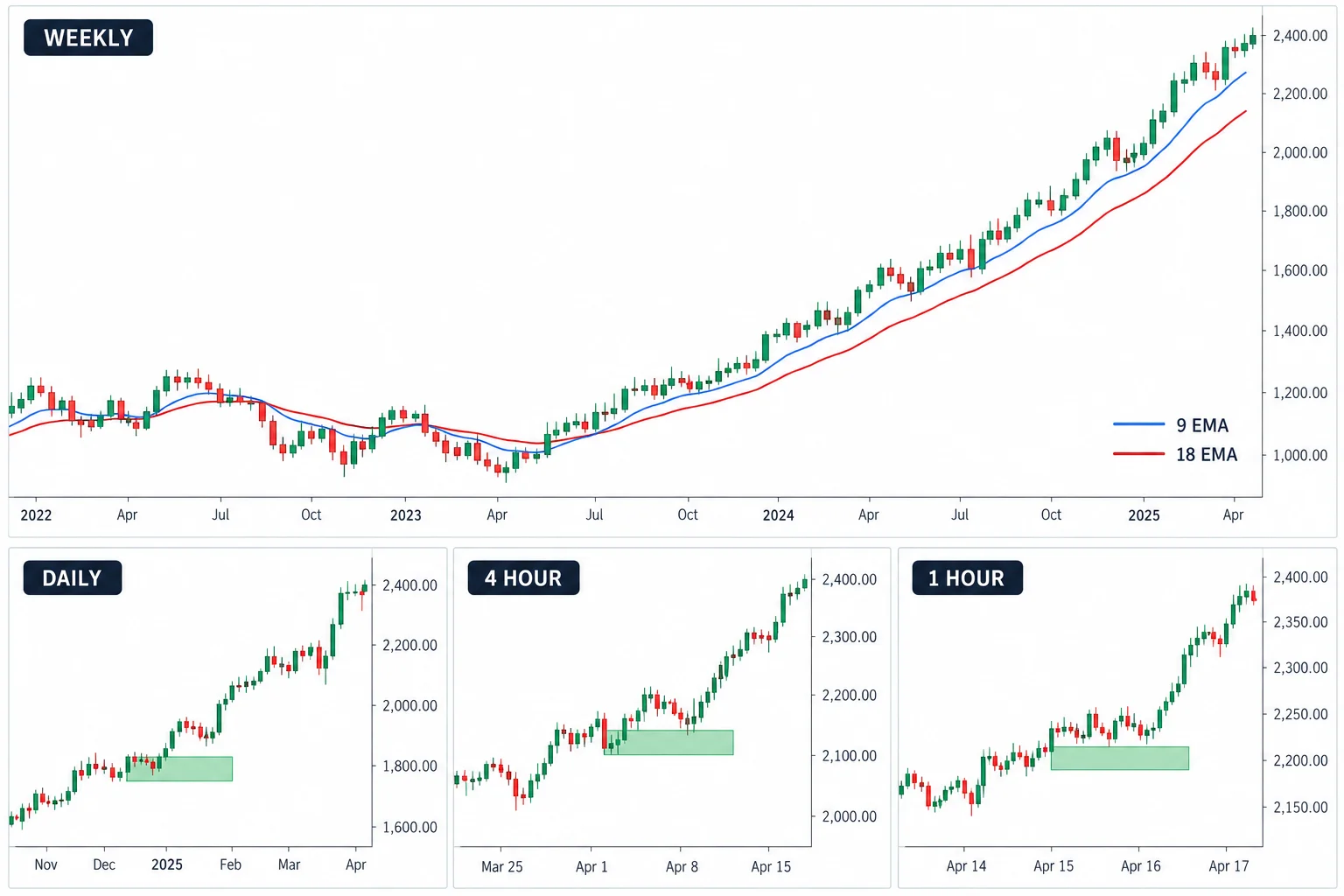
Task: Pick the 1 HOUR timeframe badge
Action: tap(967, 578)
